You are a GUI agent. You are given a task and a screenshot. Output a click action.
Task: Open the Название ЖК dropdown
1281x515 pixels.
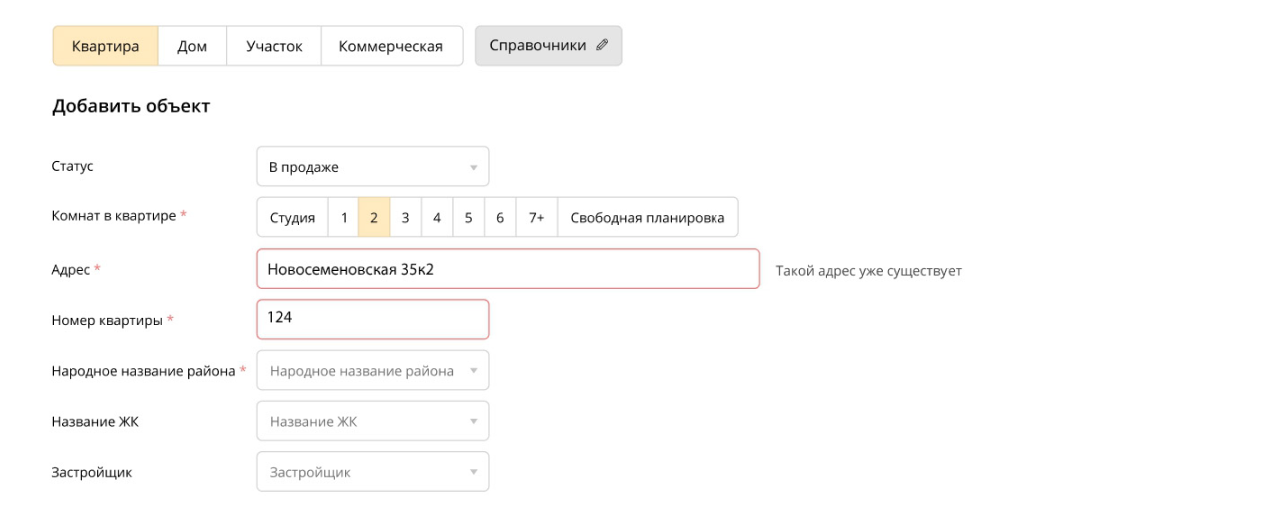tap(372, 422)
